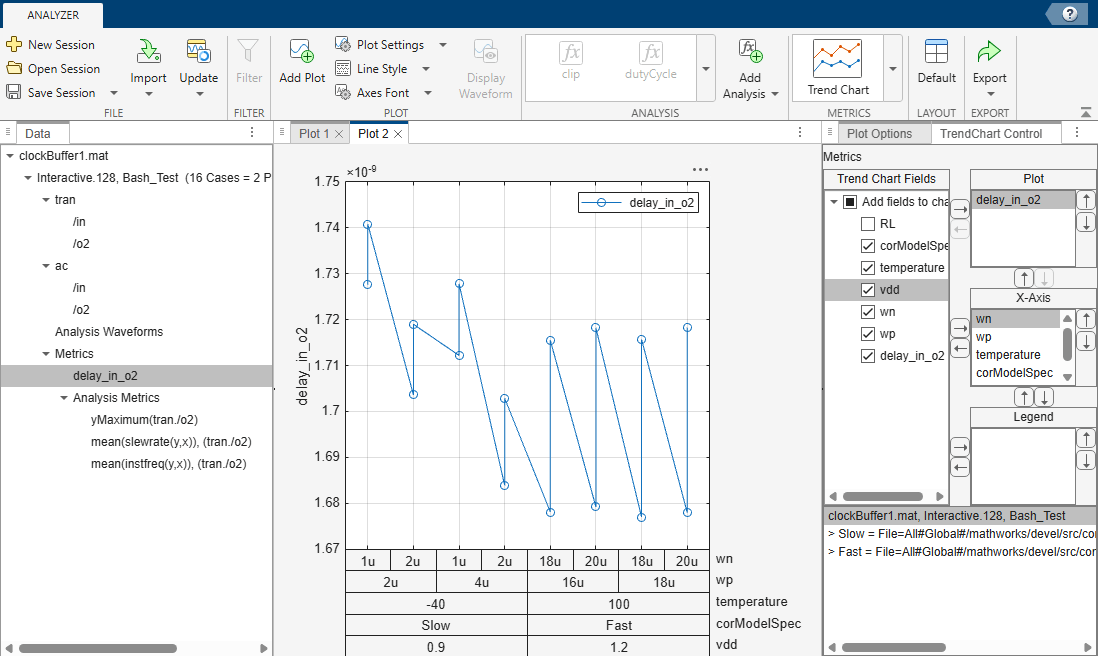The image size is (1098, 656).
Task: Select delay_in_o2 in the Data tree
Action: [x=105, y=376]
